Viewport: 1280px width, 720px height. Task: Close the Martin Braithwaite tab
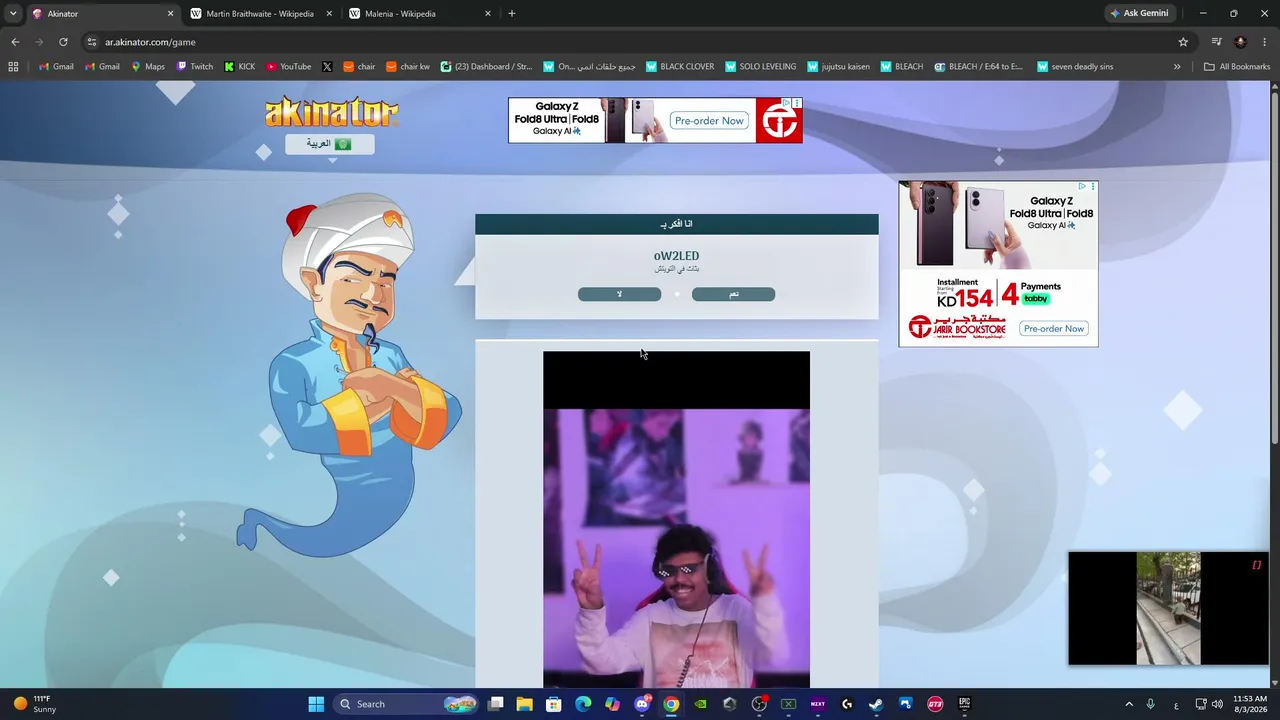tap(329, 14)
